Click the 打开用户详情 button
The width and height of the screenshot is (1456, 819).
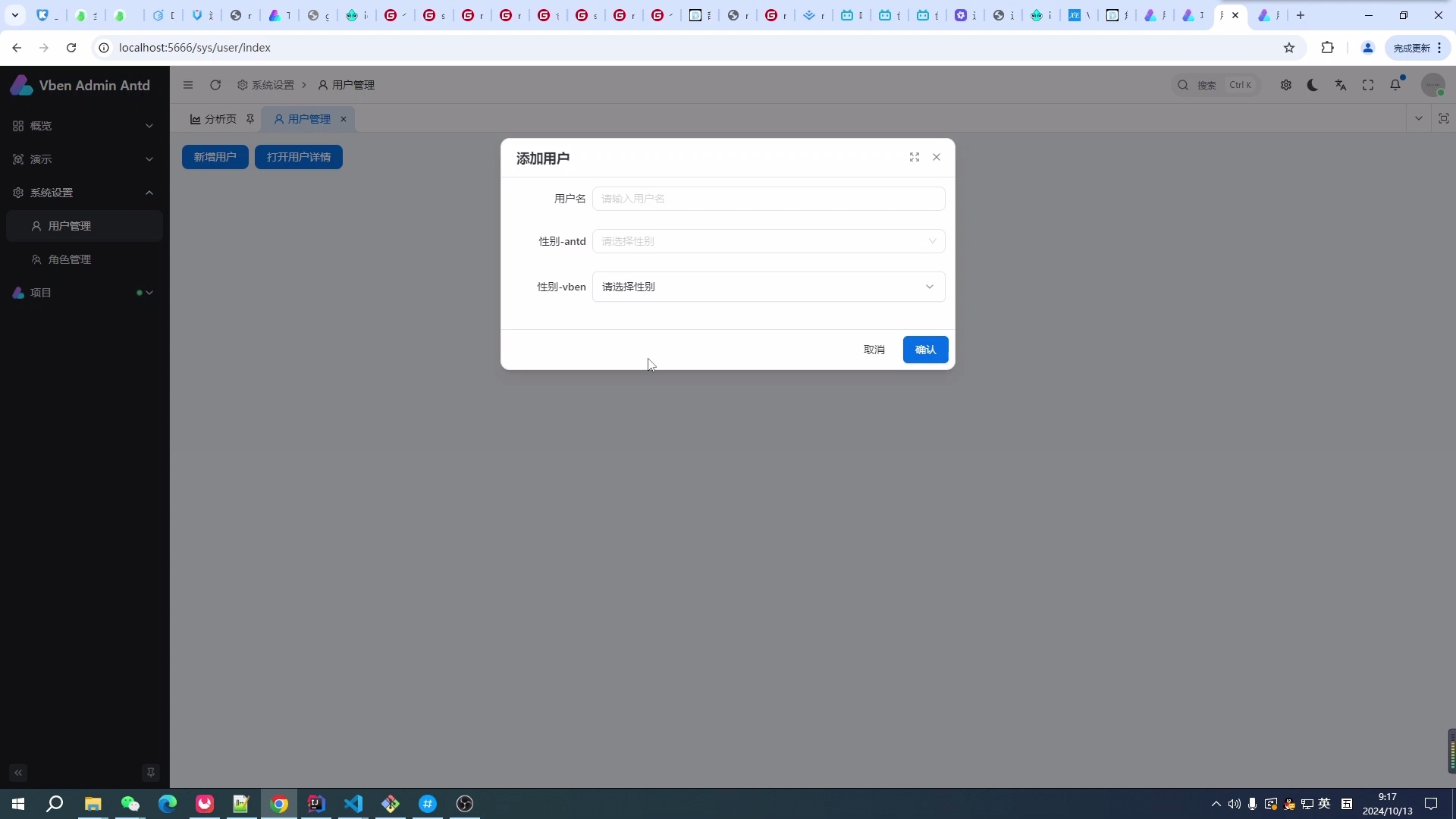click(298, 157)
